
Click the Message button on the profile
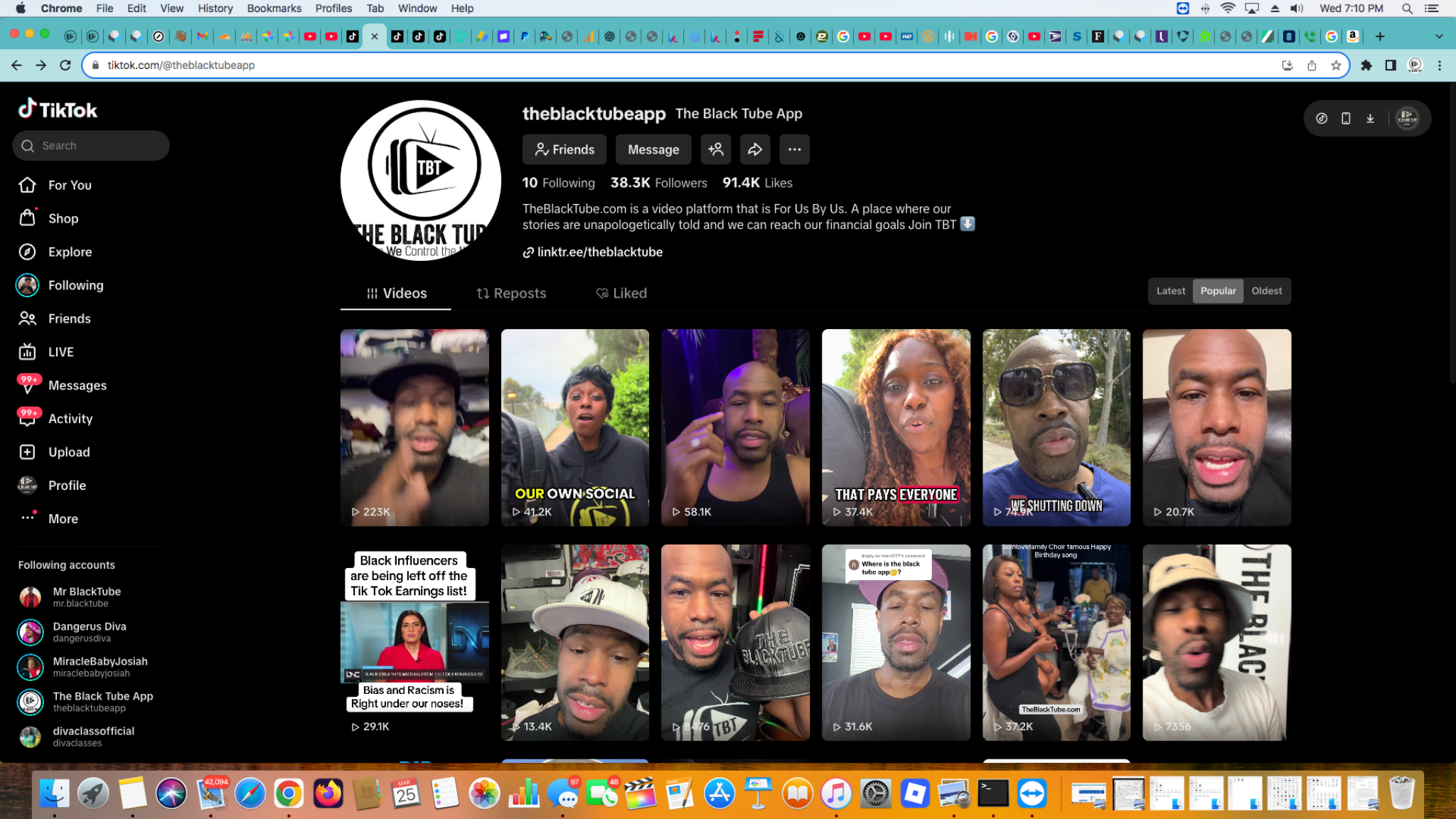coord(653,149)
